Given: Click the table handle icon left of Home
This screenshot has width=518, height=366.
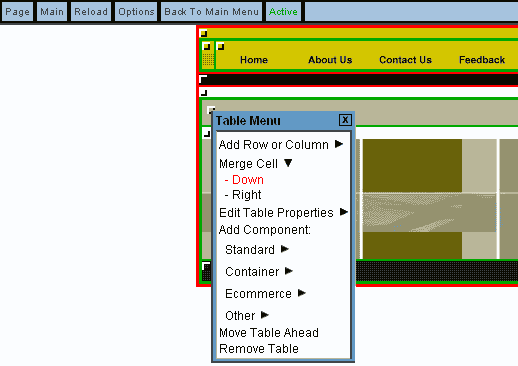Looking at the screenshot, I should tap(220, 46).
